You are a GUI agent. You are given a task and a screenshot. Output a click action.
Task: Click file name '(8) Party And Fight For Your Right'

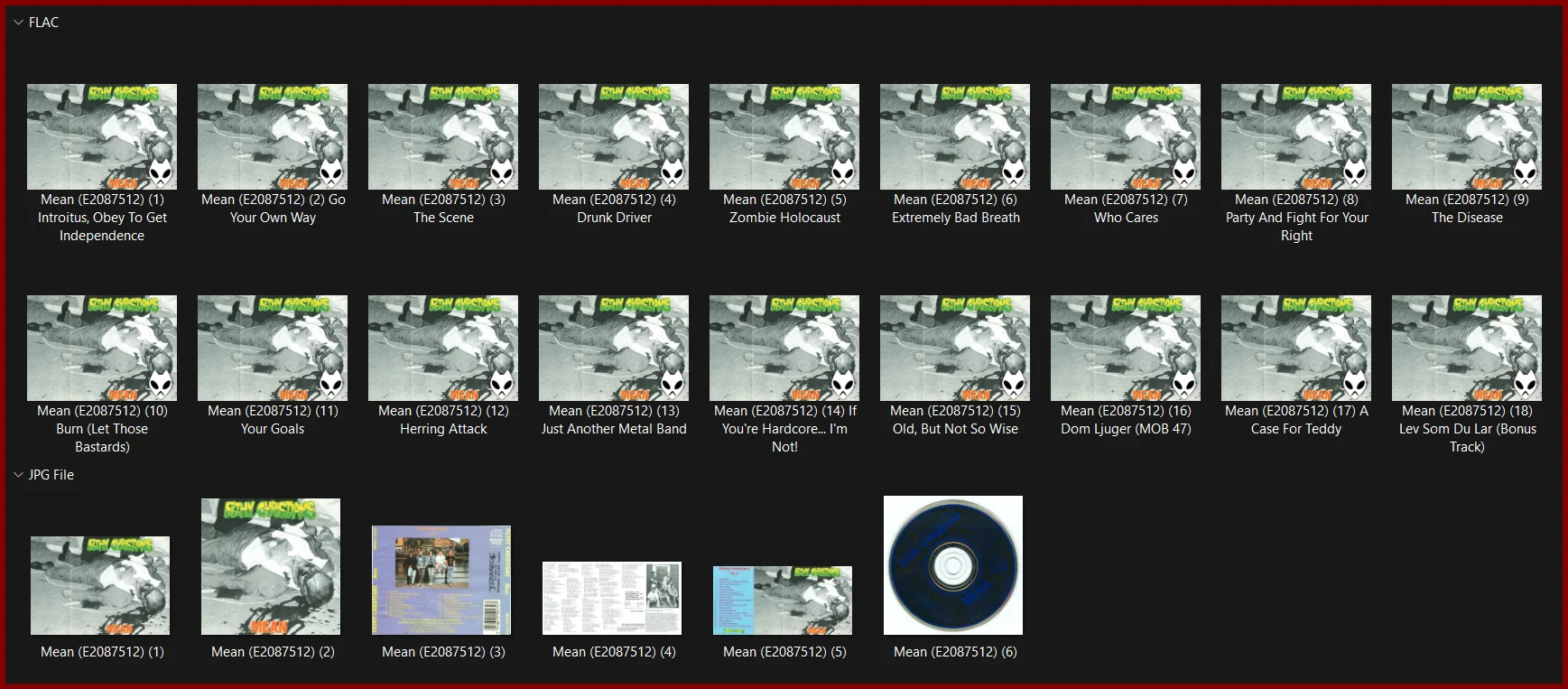(x=1296, y=218)
